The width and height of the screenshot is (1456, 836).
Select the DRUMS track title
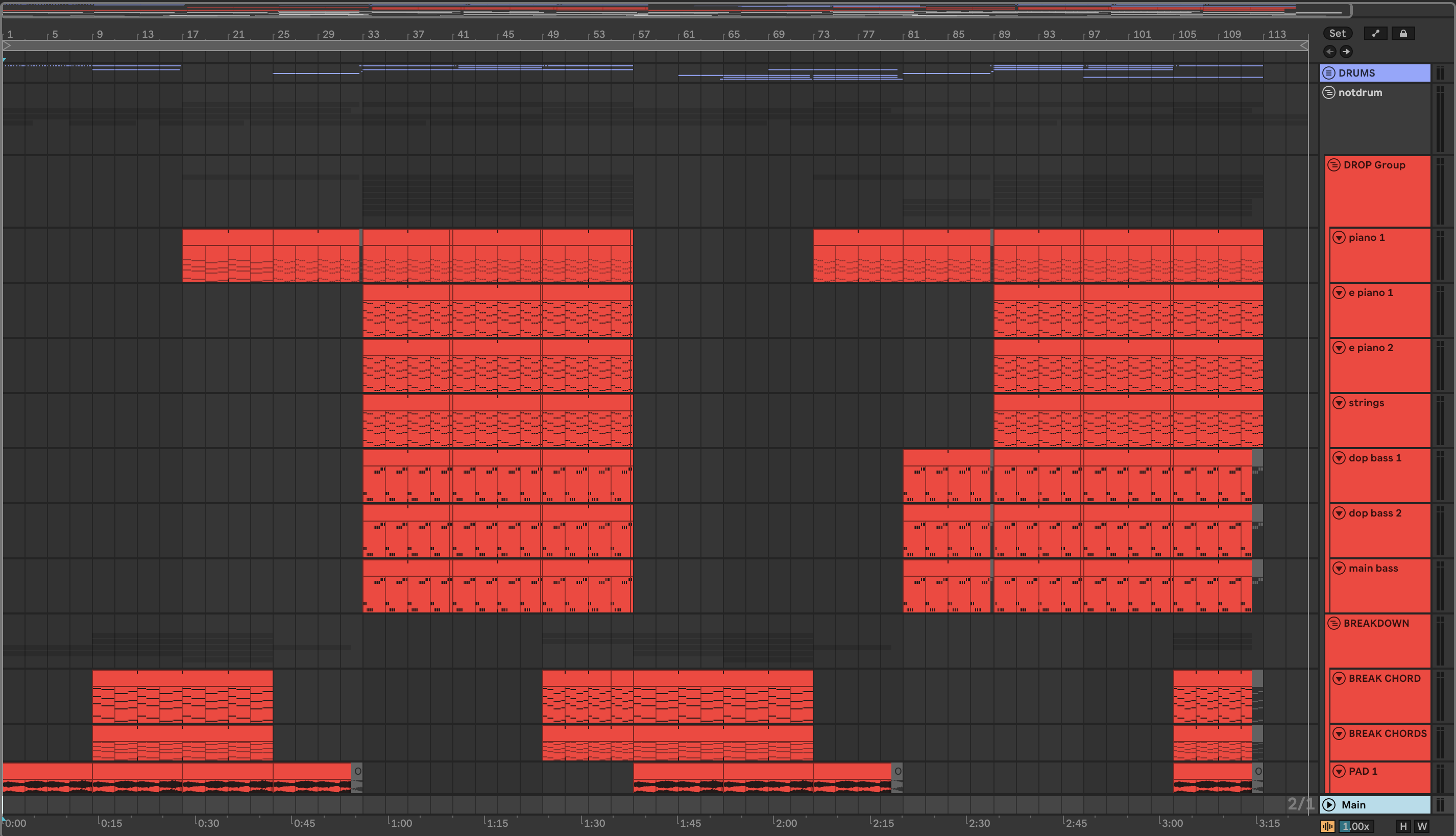[1356, 73]
